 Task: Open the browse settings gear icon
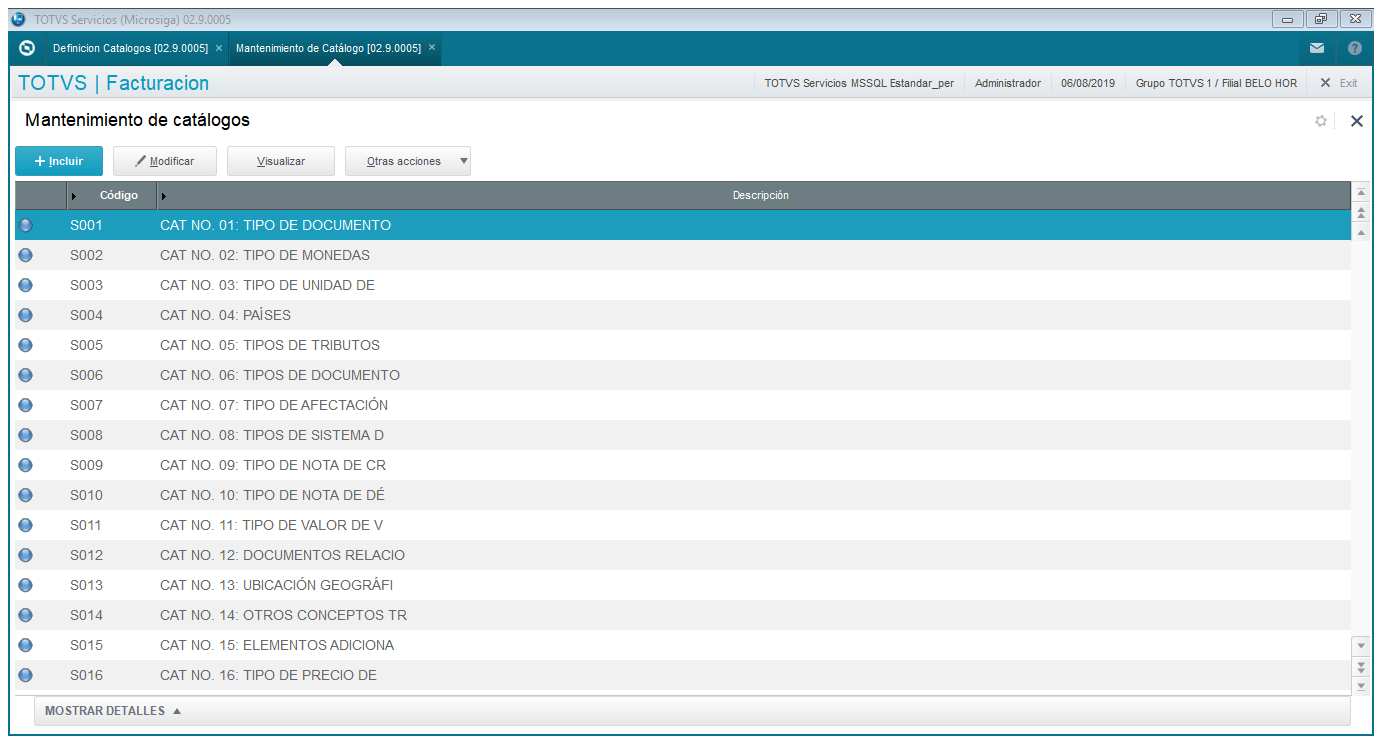click(x=1321, y=121)
